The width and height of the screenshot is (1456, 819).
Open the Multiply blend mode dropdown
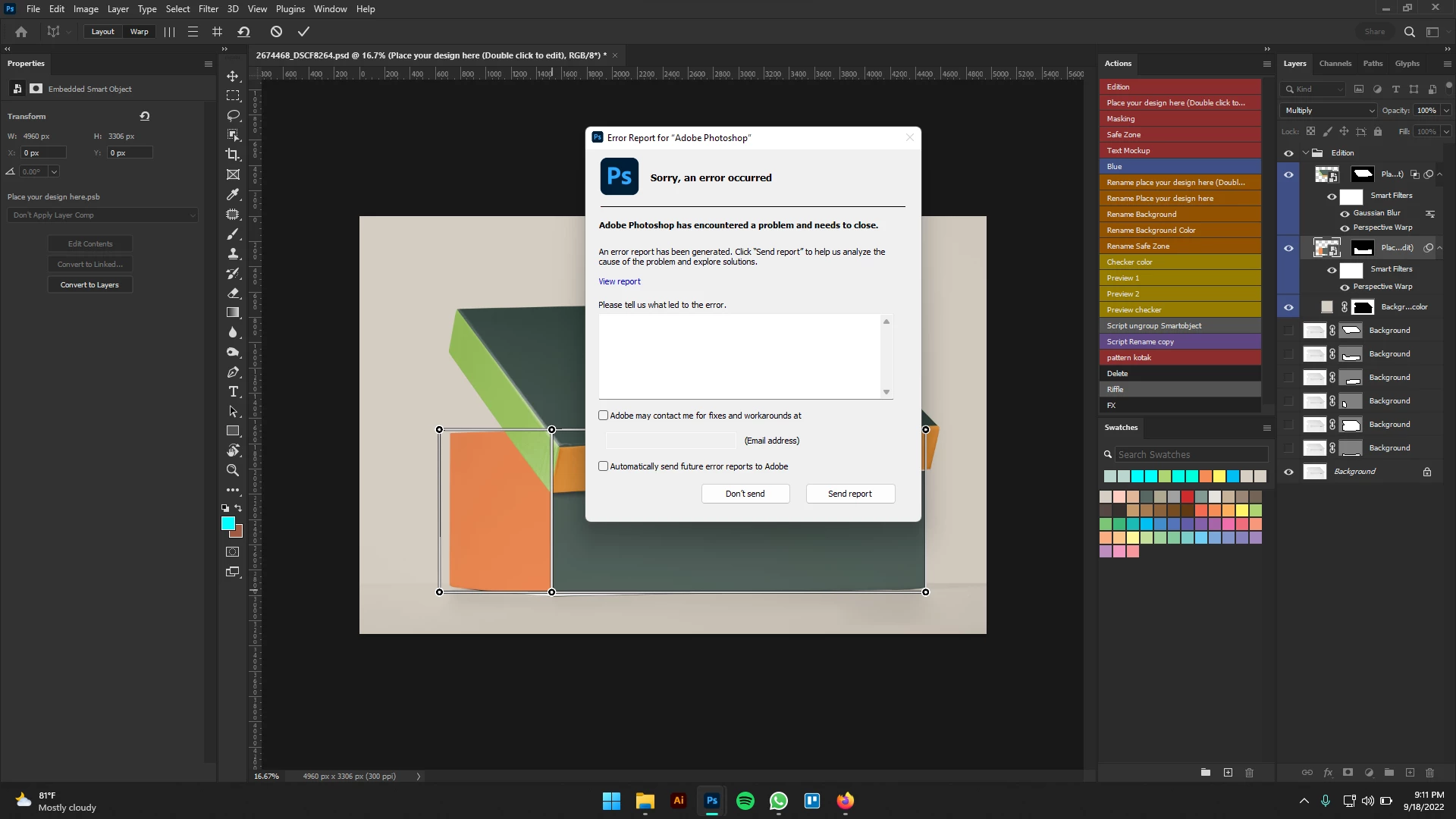point(1329,111)
